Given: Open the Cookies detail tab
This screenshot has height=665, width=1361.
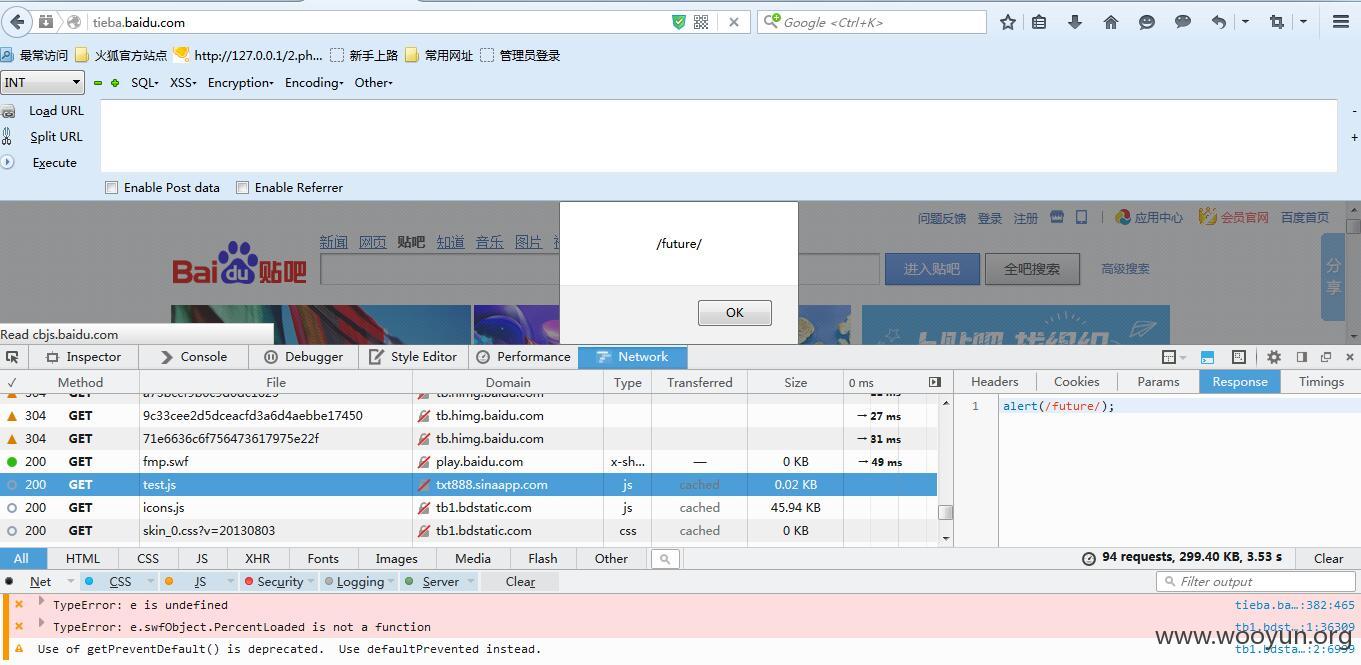Looking at the screenshot, I should point(1077,382).
